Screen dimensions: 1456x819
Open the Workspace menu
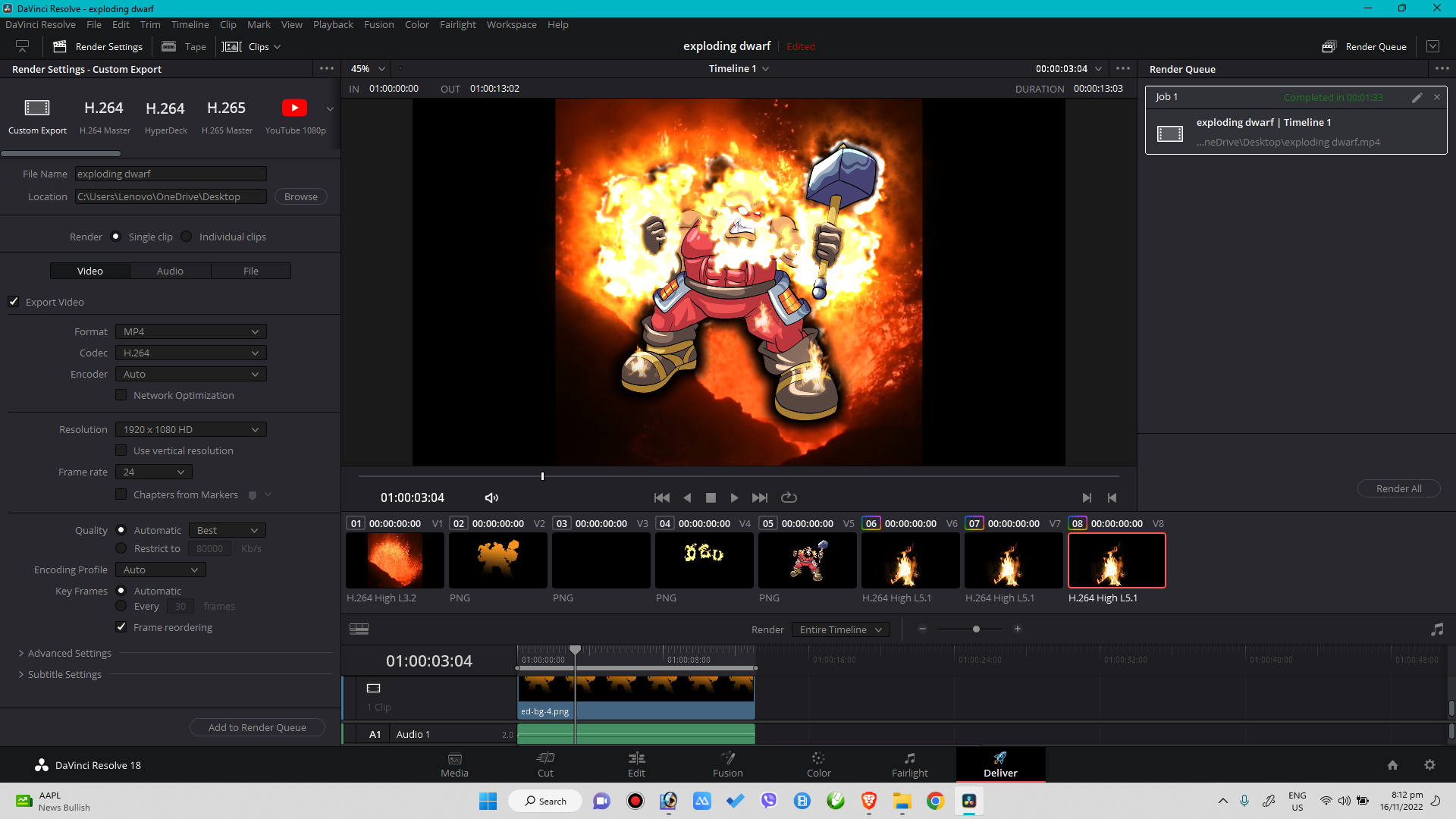[511, 24]
